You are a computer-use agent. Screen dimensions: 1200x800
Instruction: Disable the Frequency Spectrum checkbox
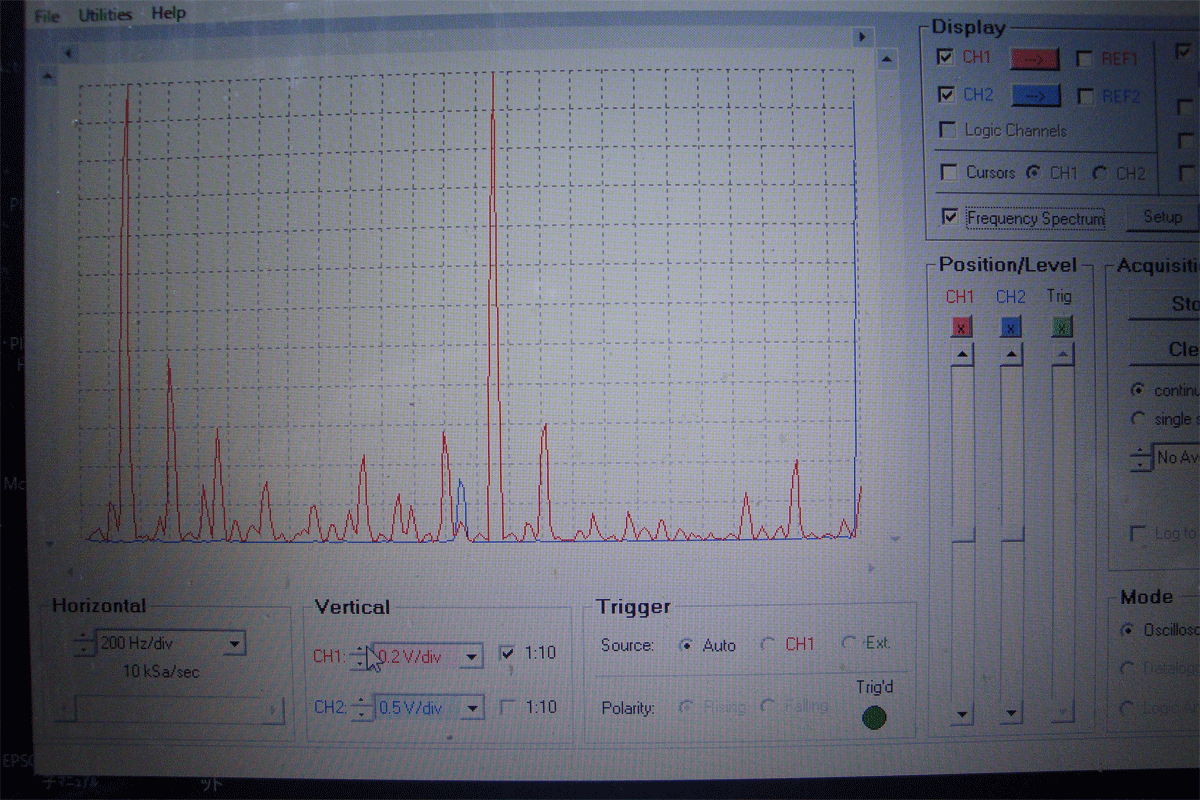tap(949, 218)
